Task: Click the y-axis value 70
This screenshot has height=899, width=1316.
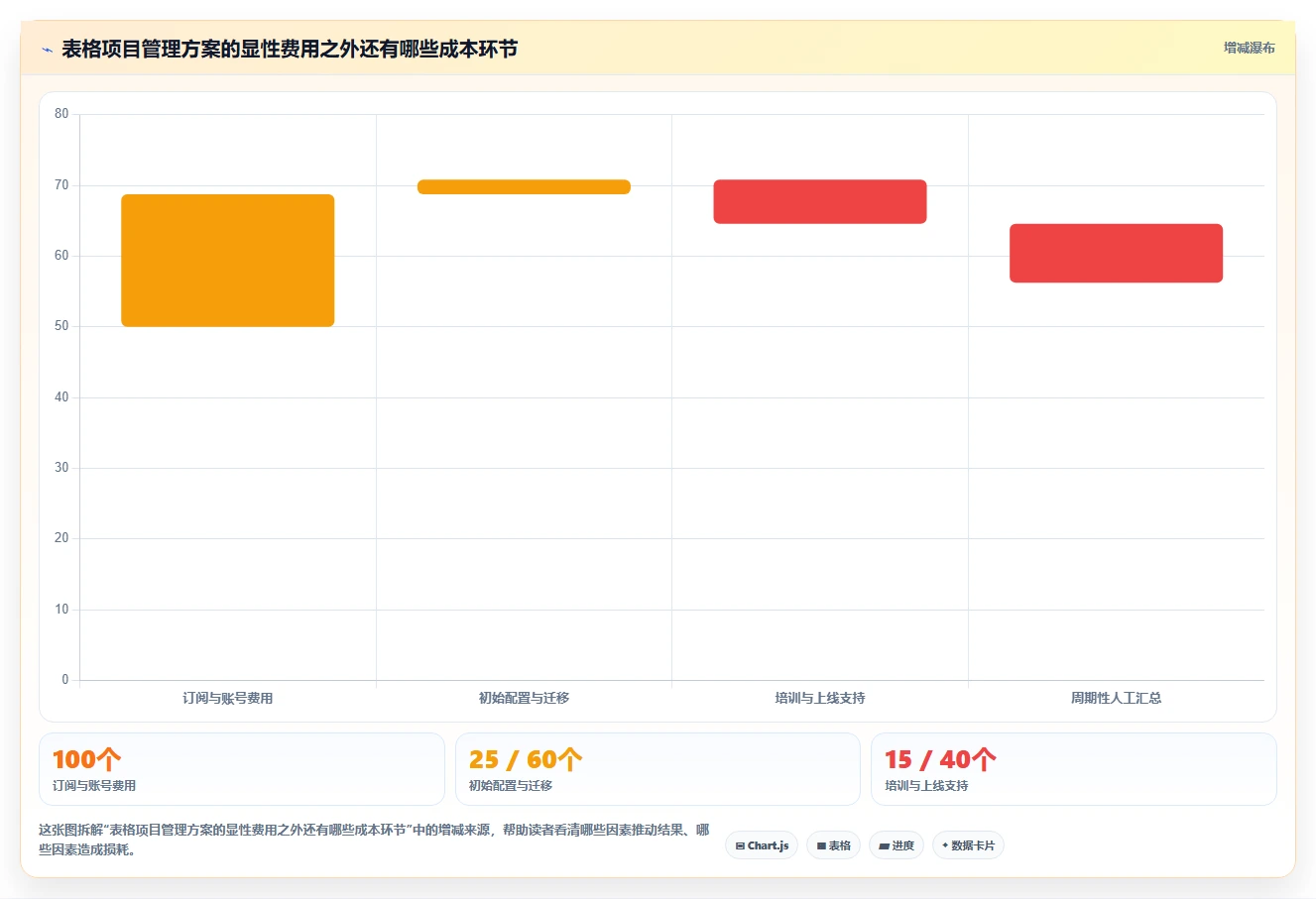Action: point(61,185)
